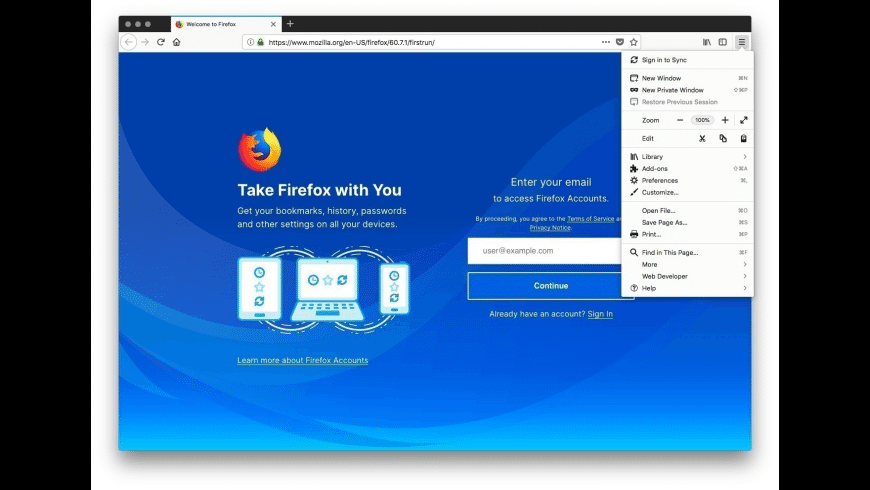The width and height of the screenshot is (870, 490).
Task: Select Save Page As... menu item
Action: click(x=687, y=223)
